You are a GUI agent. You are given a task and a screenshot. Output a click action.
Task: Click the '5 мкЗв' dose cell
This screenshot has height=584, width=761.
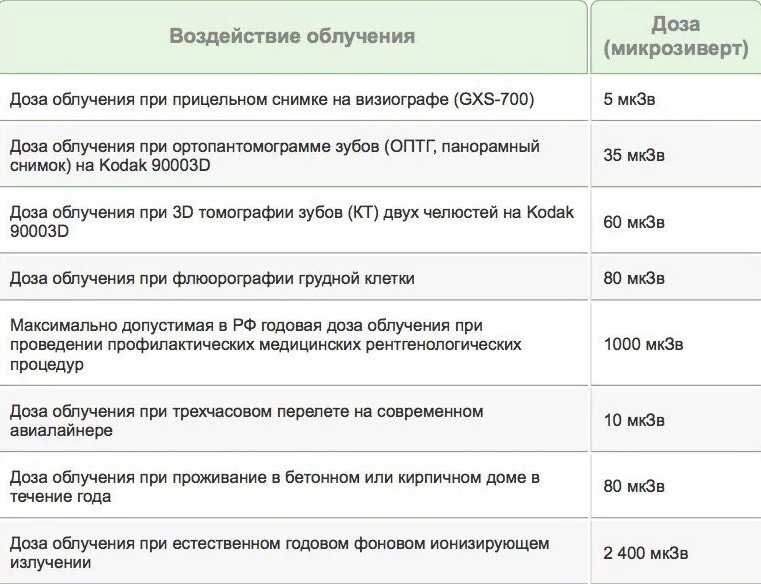tap(676, 100)
